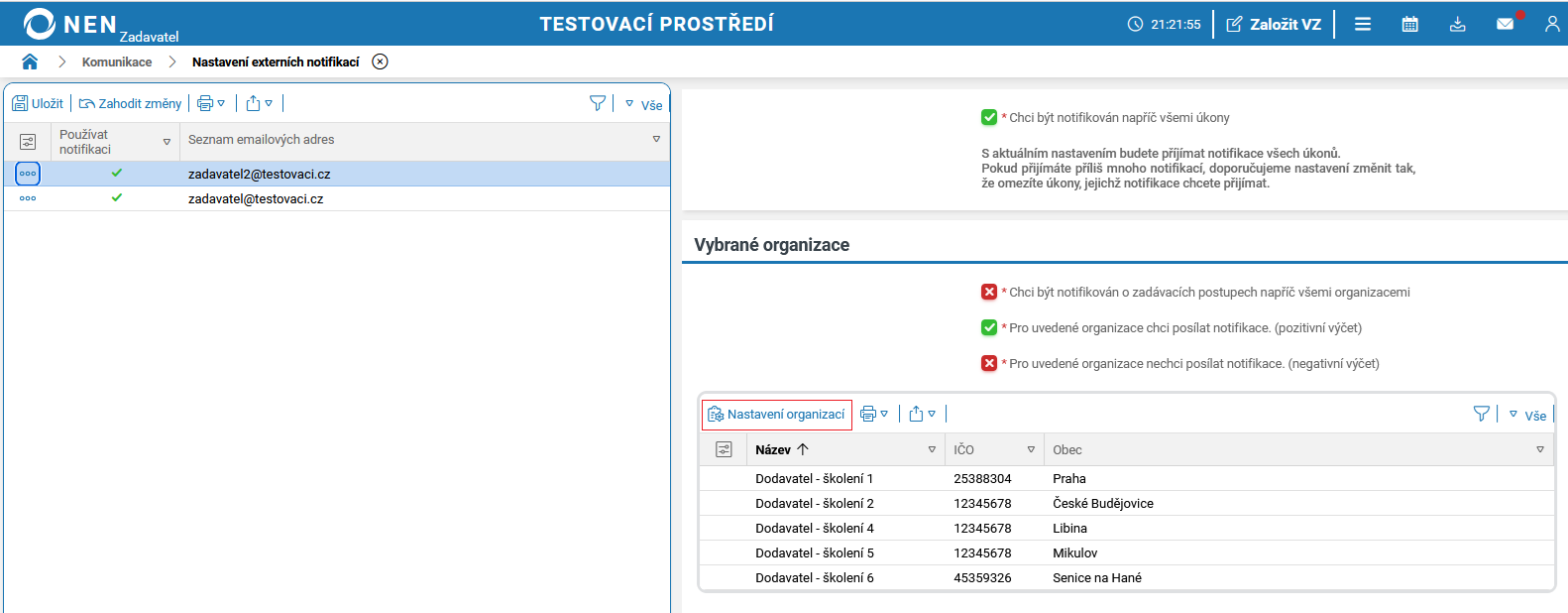Select row Dodavatel - školení 1
The width and height of the screenshot is (1568, 613).
tap(1127, 478)
